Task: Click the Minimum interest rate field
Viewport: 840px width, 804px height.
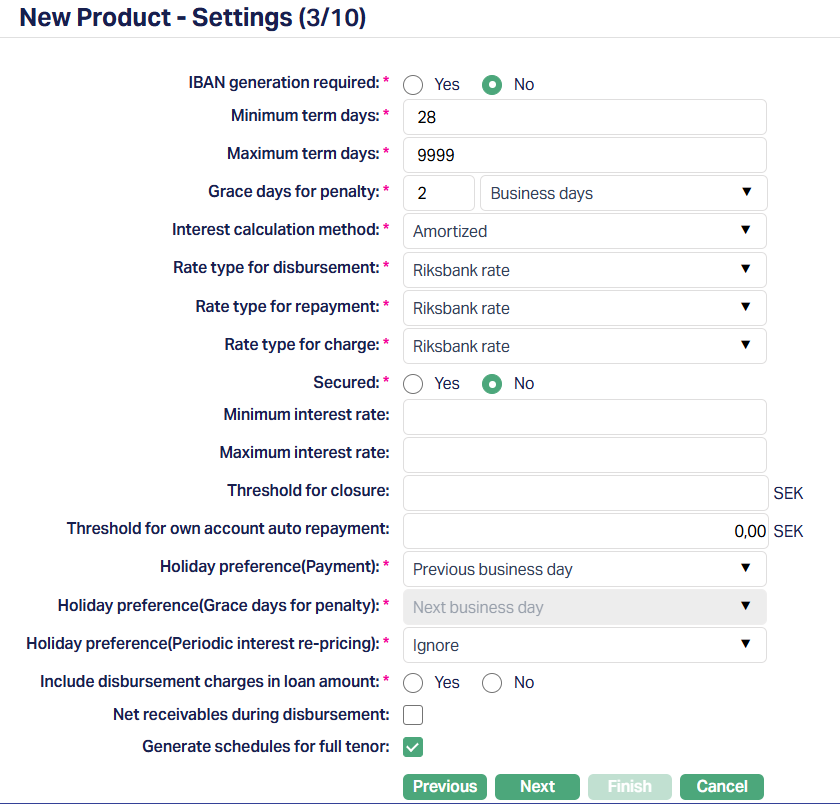Action: coord(584,415)
